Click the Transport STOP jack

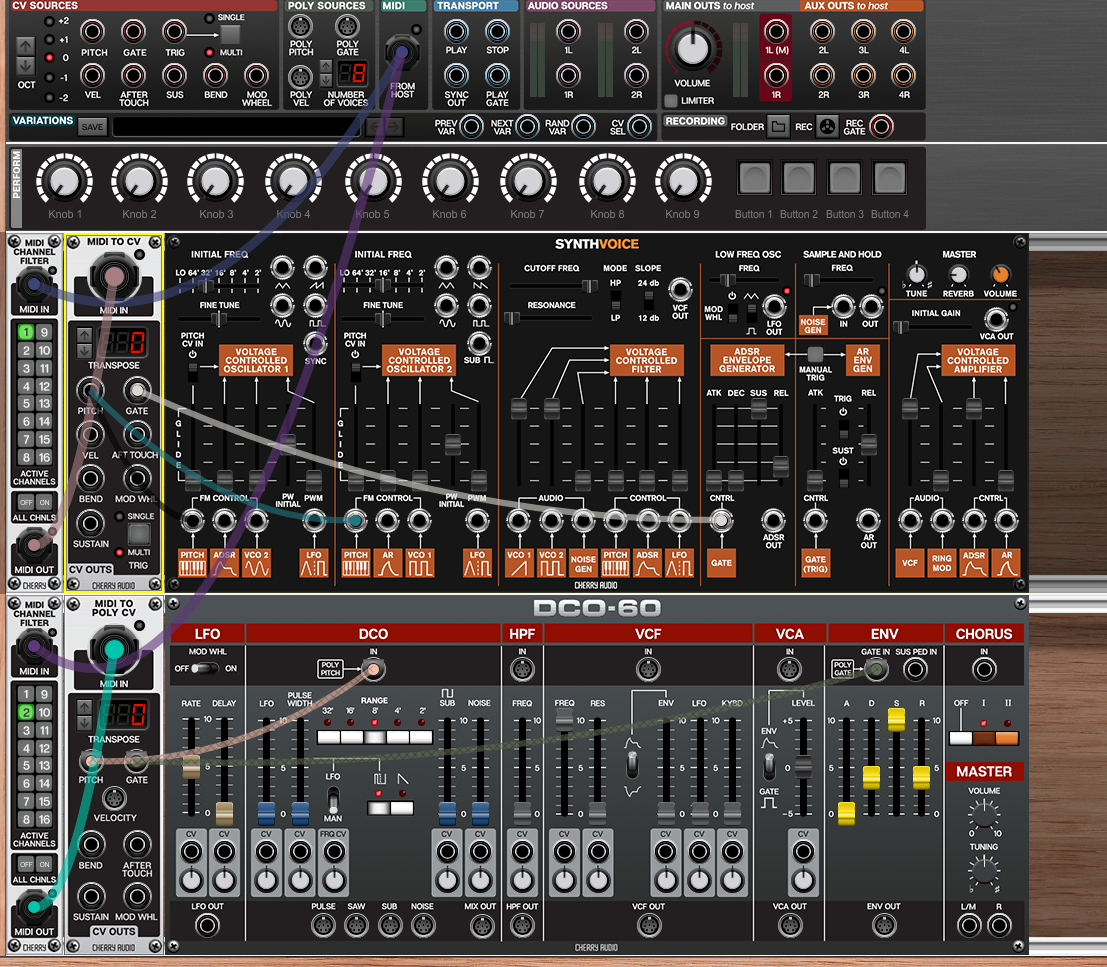coord(497,32)
